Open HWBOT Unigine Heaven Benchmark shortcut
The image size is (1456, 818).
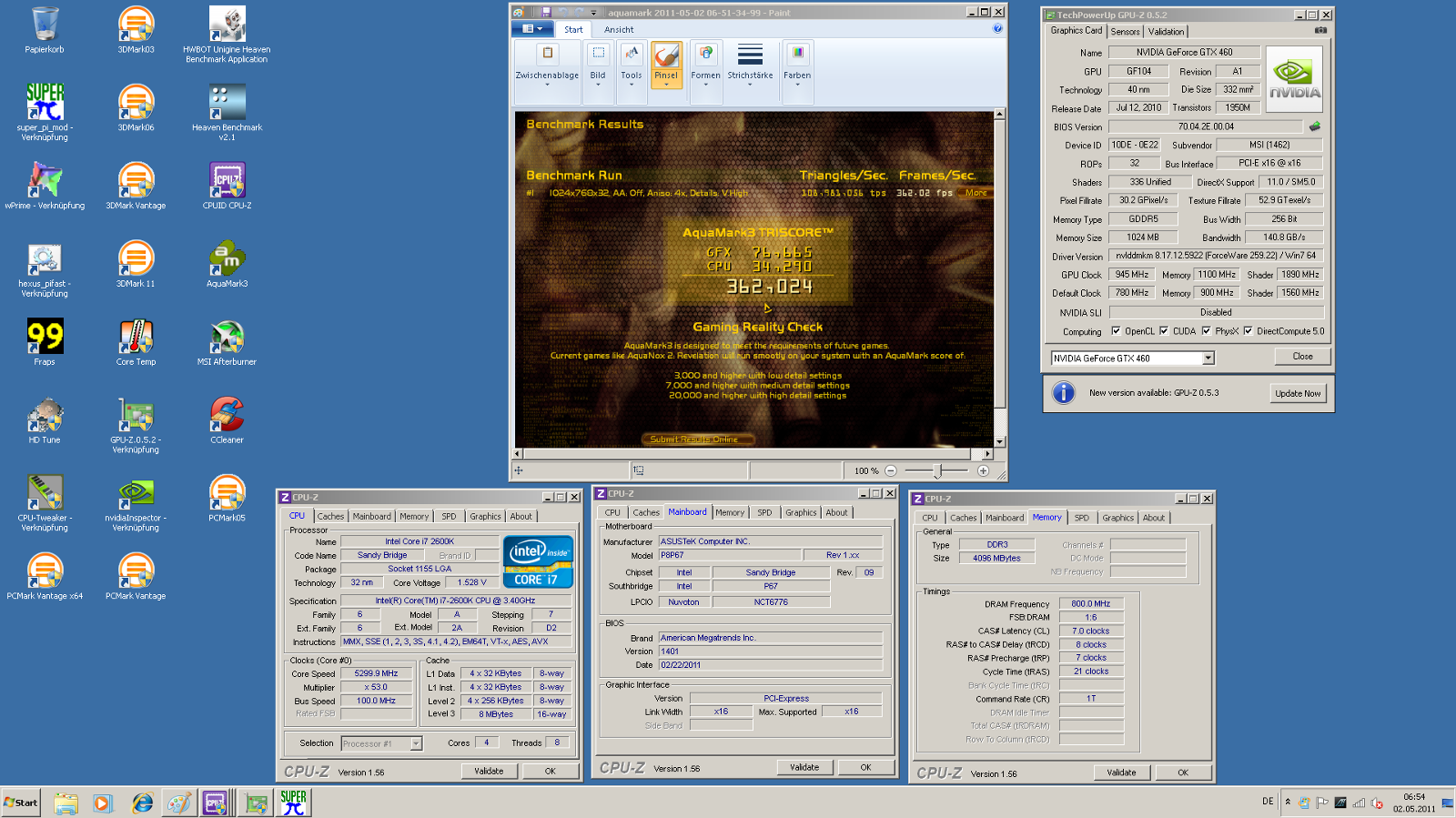click(227, 35)
